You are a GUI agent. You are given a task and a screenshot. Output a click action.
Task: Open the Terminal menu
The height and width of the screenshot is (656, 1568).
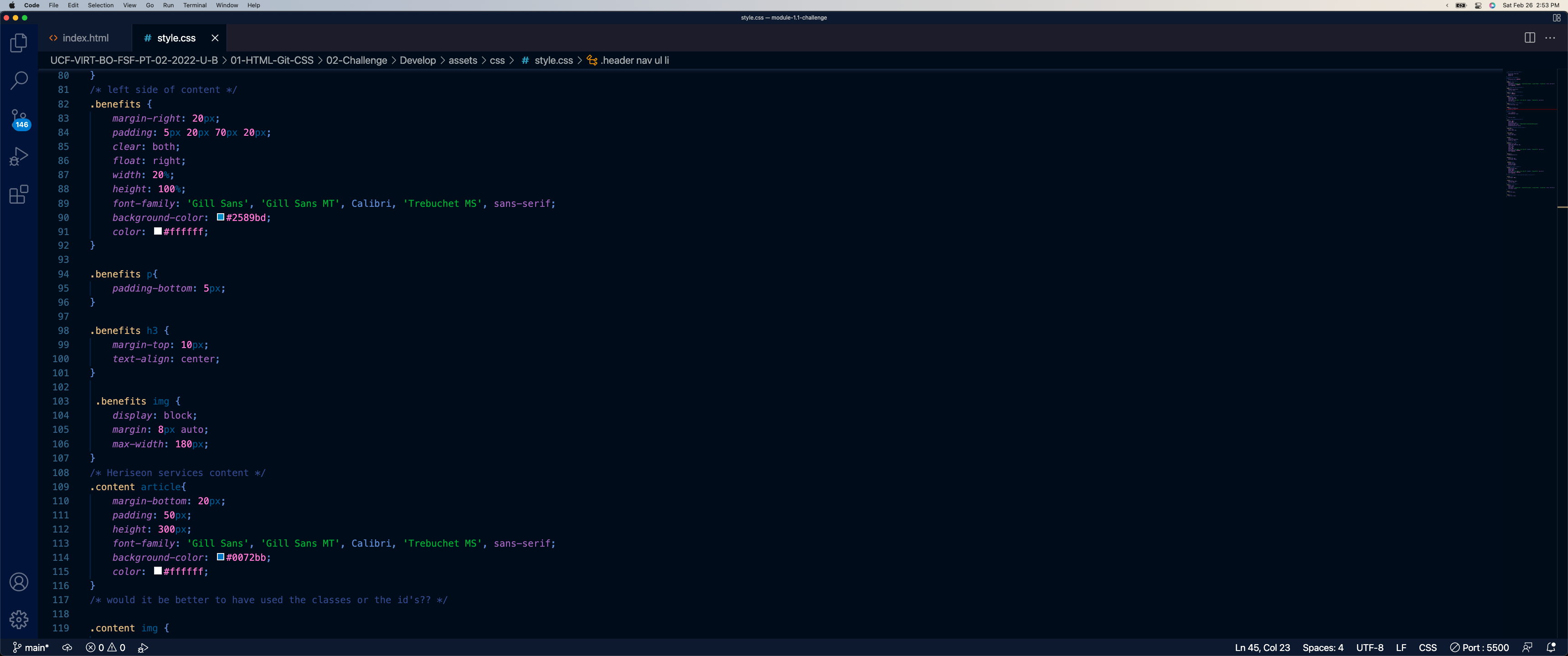[195, 5]
